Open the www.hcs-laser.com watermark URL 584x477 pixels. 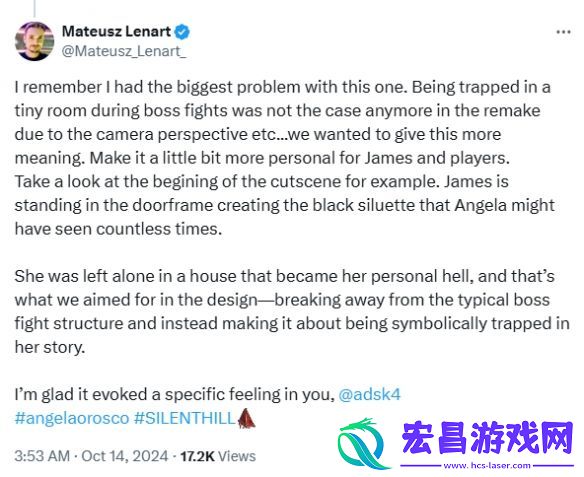tap(487, 465)
